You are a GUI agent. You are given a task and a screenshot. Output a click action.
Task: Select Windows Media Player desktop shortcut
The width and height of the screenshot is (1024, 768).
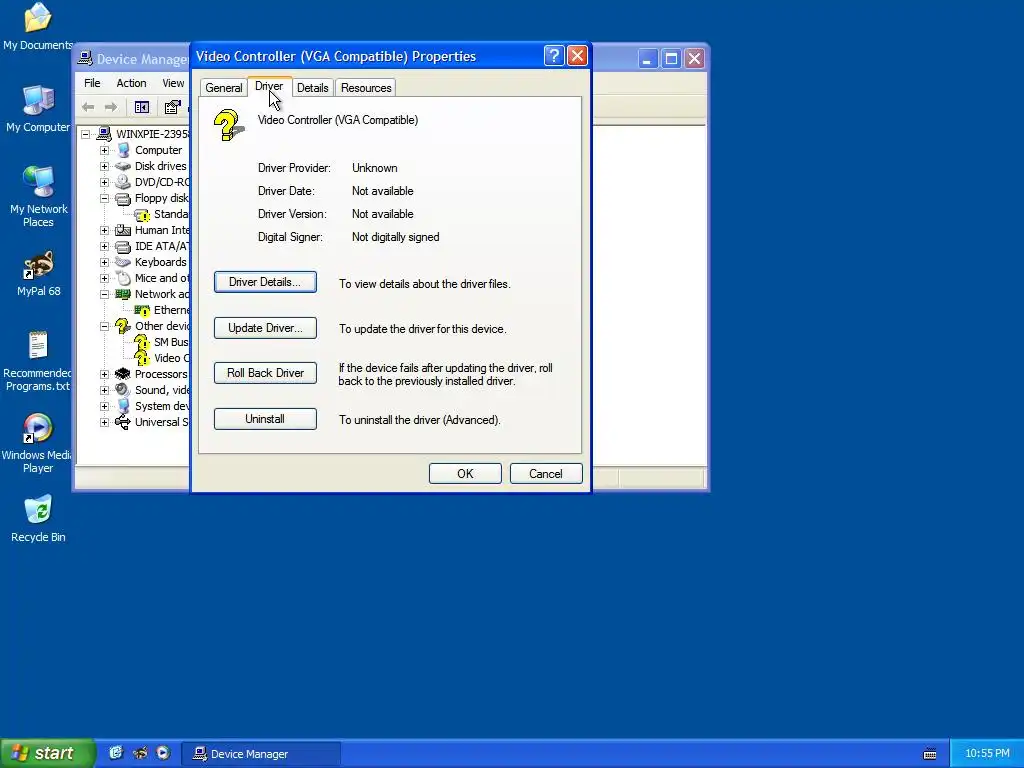coord(38,443)
